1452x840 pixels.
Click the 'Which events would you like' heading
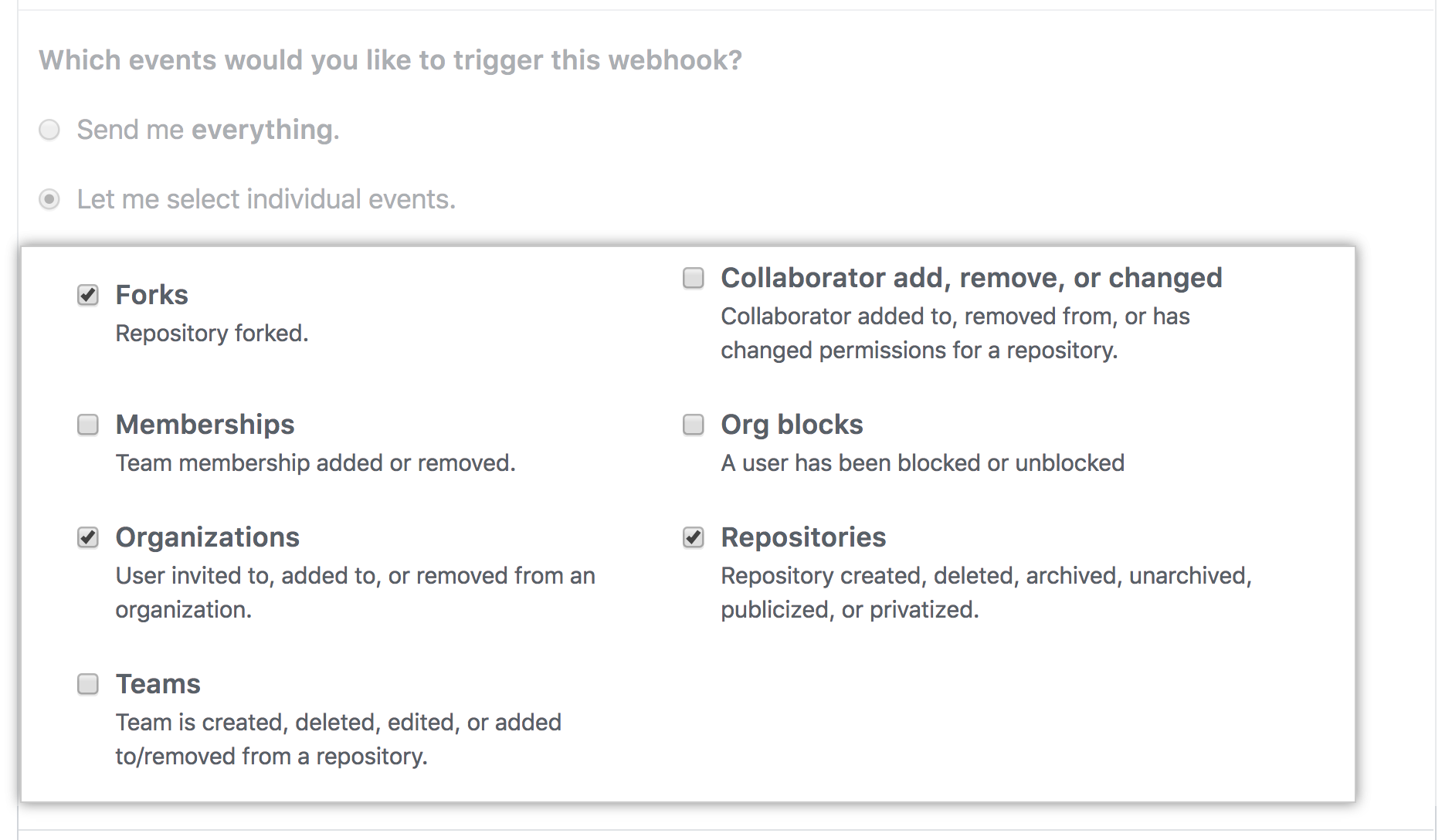pos(390,60)
